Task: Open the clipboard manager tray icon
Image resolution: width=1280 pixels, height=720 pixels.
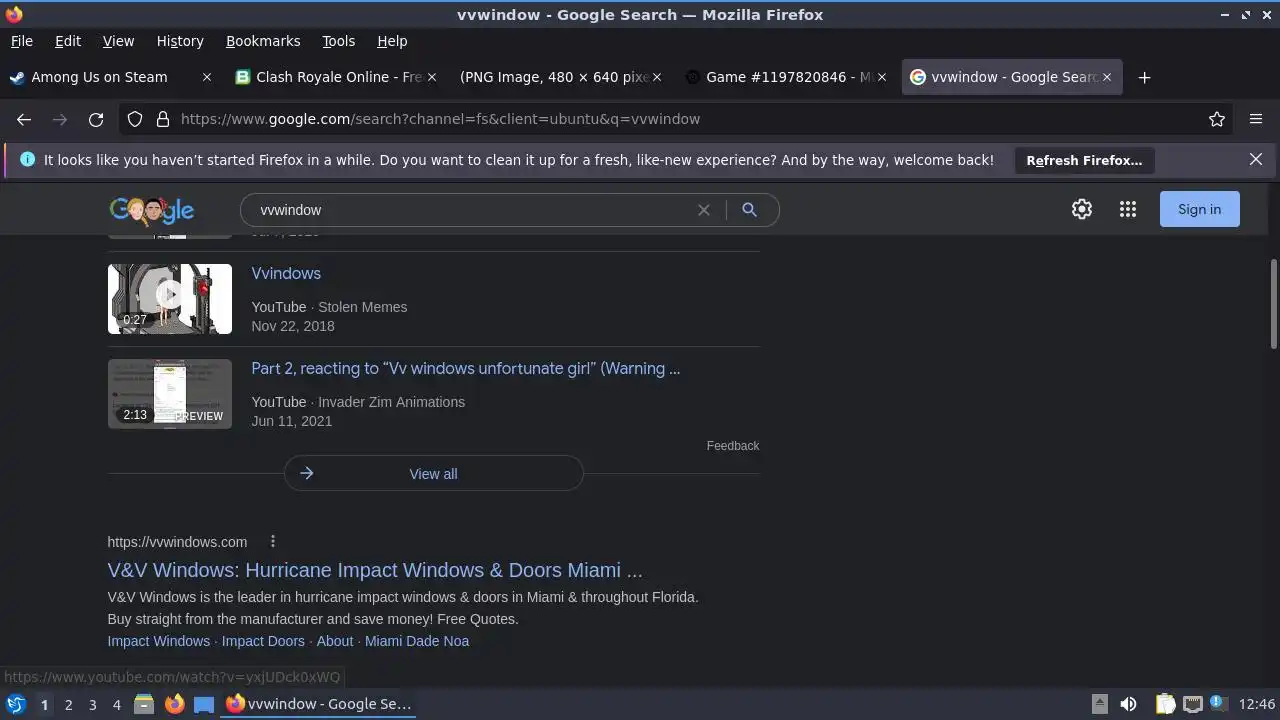Action: [x=1165, y=704]
